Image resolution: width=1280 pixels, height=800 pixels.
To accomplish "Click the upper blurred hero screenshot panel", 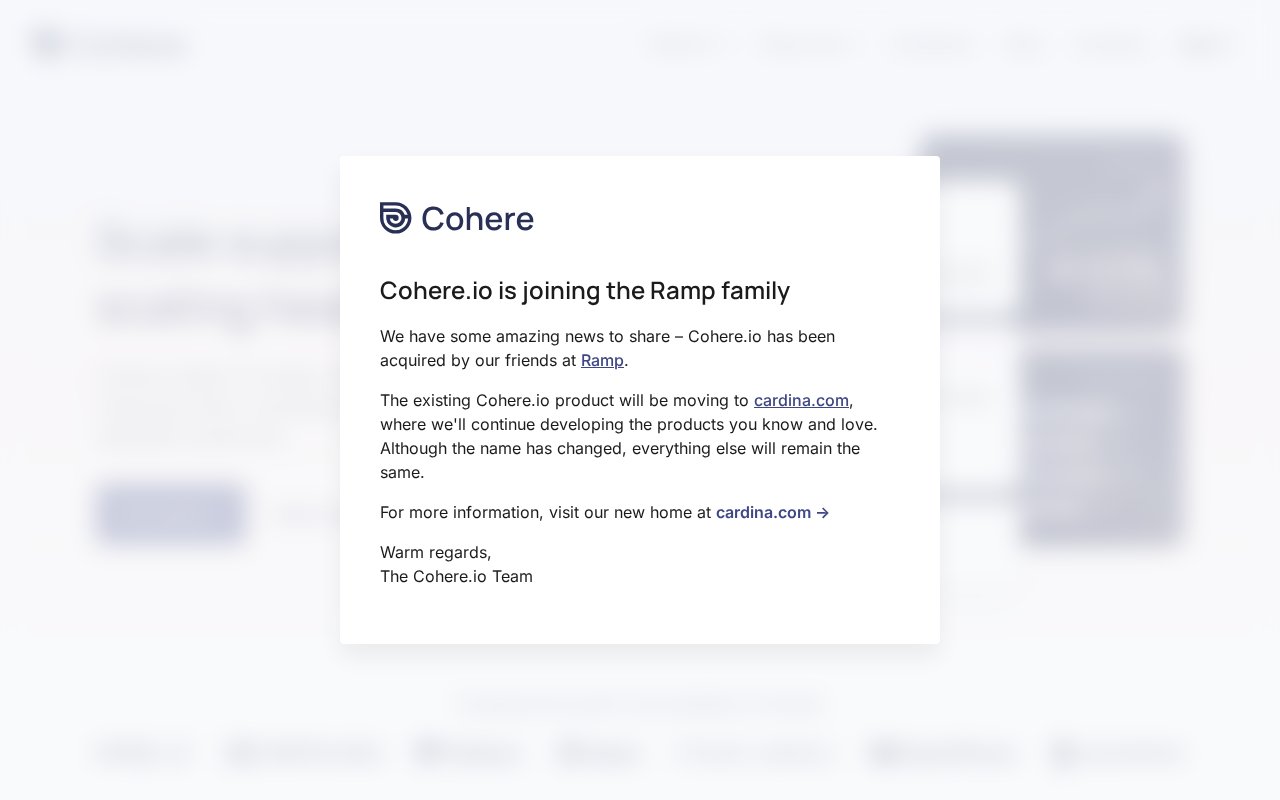I will click(1050, 230).
